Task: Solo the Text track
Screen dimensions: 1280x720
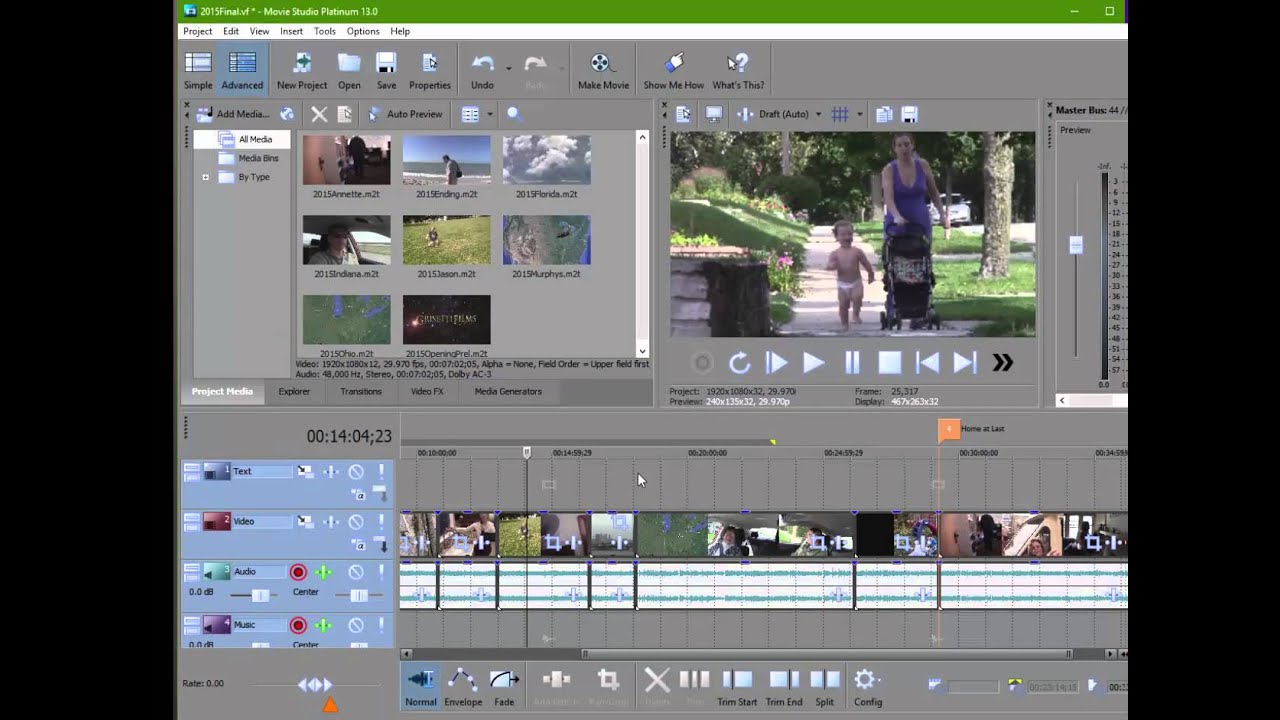Action: [x=381, y=472]
